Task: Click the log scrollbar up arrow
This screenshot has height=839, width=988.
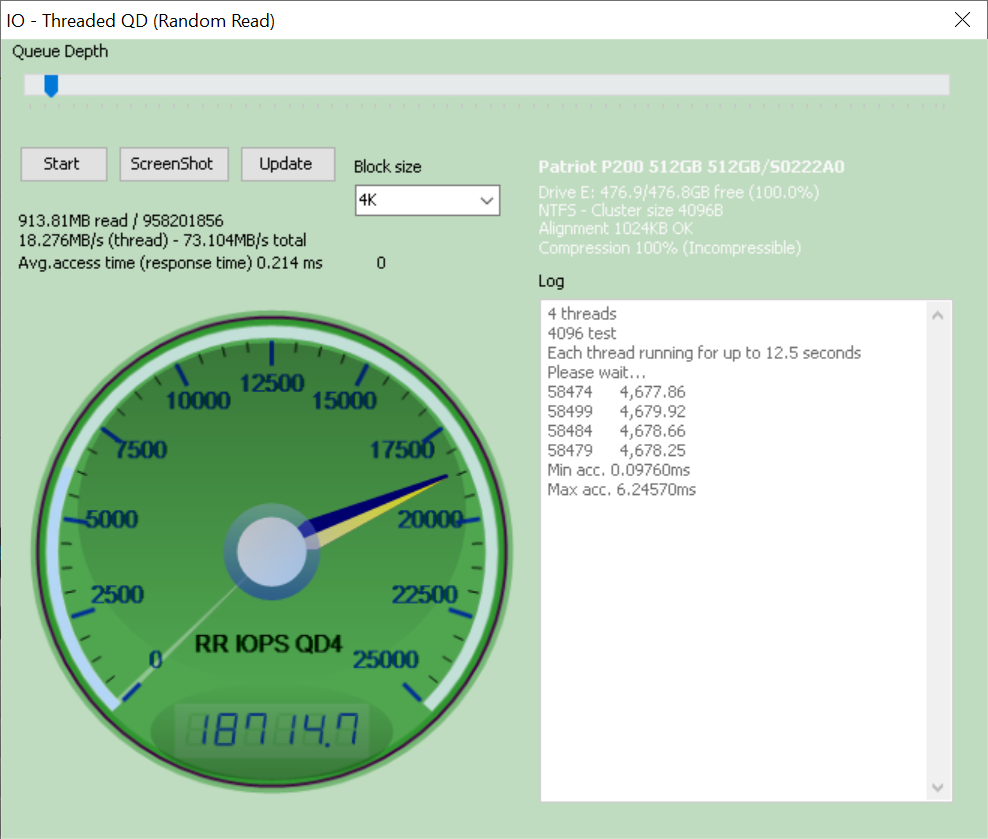Action: (x=938, y=316)
